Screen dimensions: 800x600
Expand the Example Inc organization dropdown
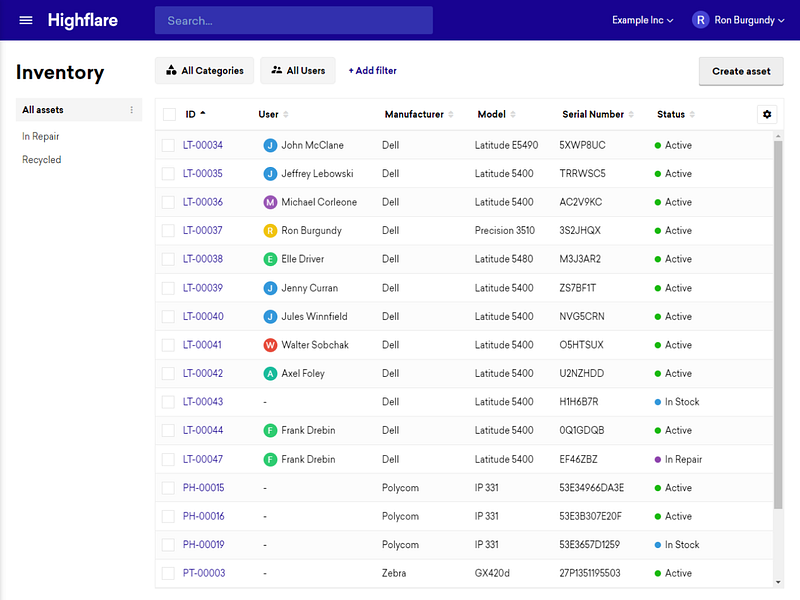[x=642, y=20]
